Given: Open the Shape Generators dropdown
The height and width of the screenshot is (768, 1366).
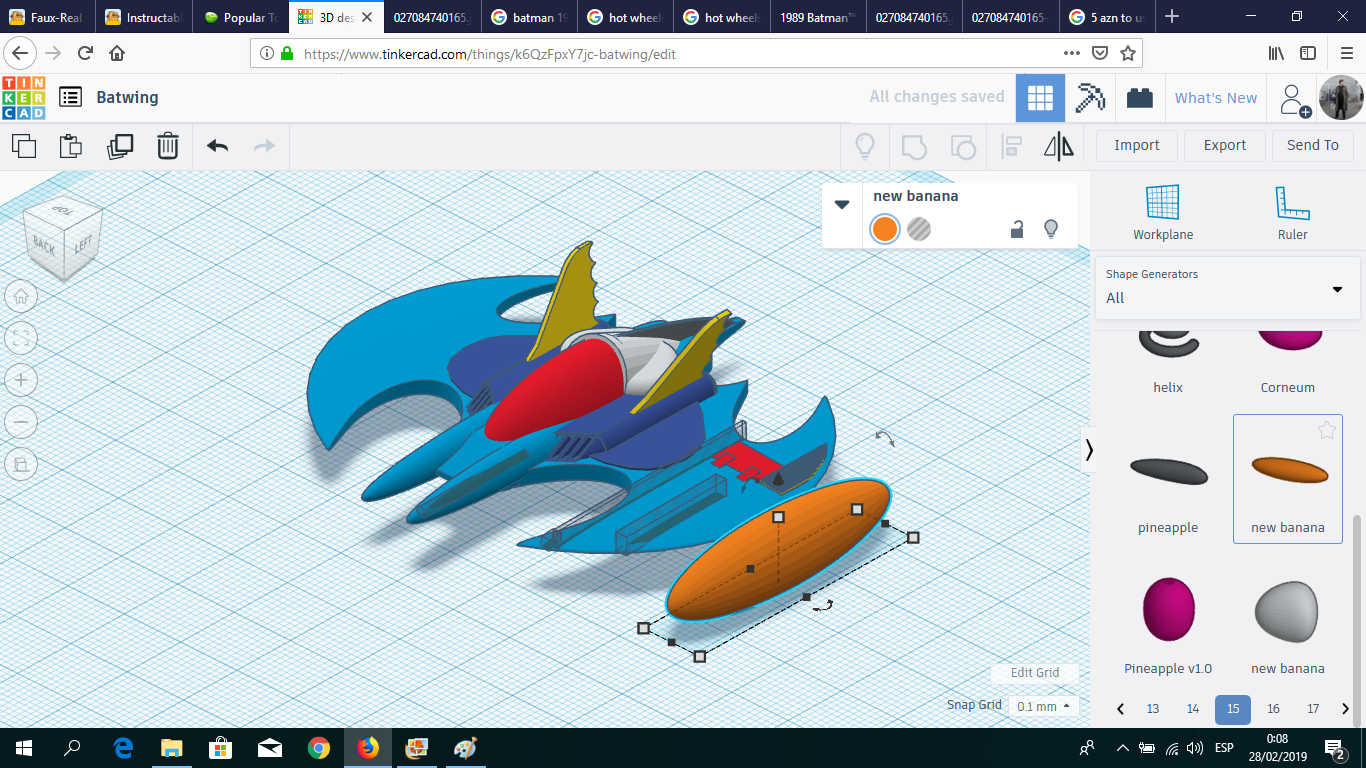Looking at the screenshot, I should point(1337,289).
